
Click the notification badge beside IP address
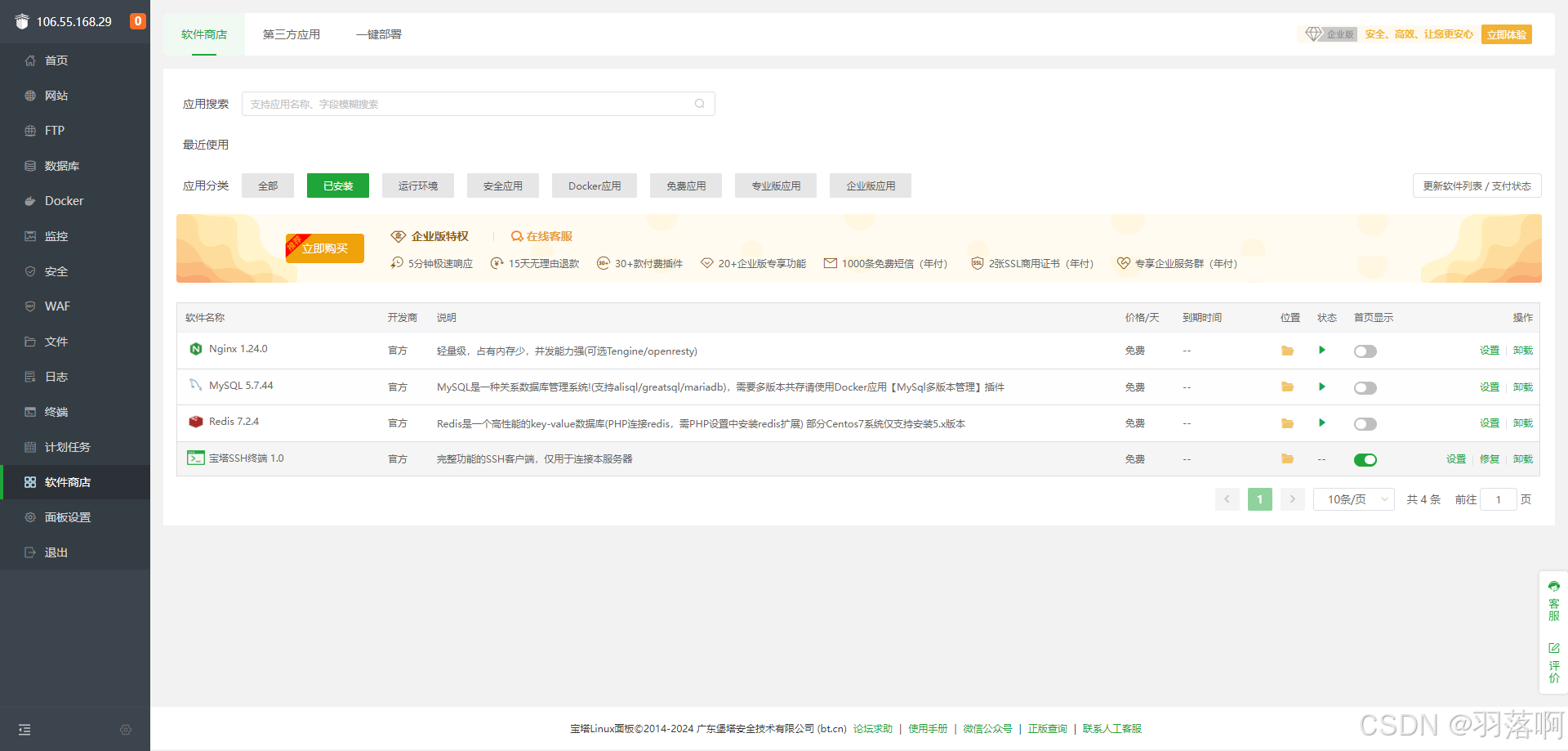[138, 21]
